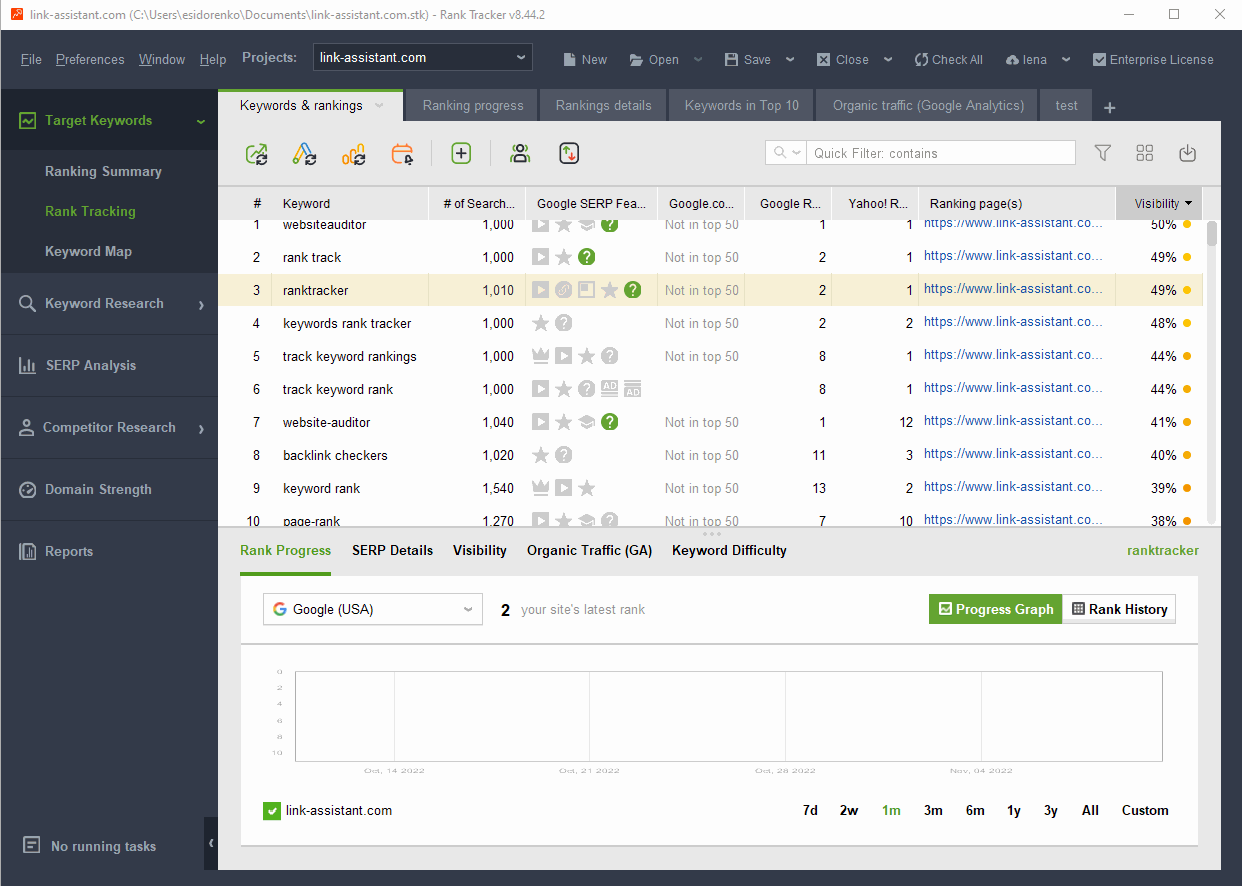Switch to the Rank History view toggle
The image size is (1242, 886).
pos(1119,609)
